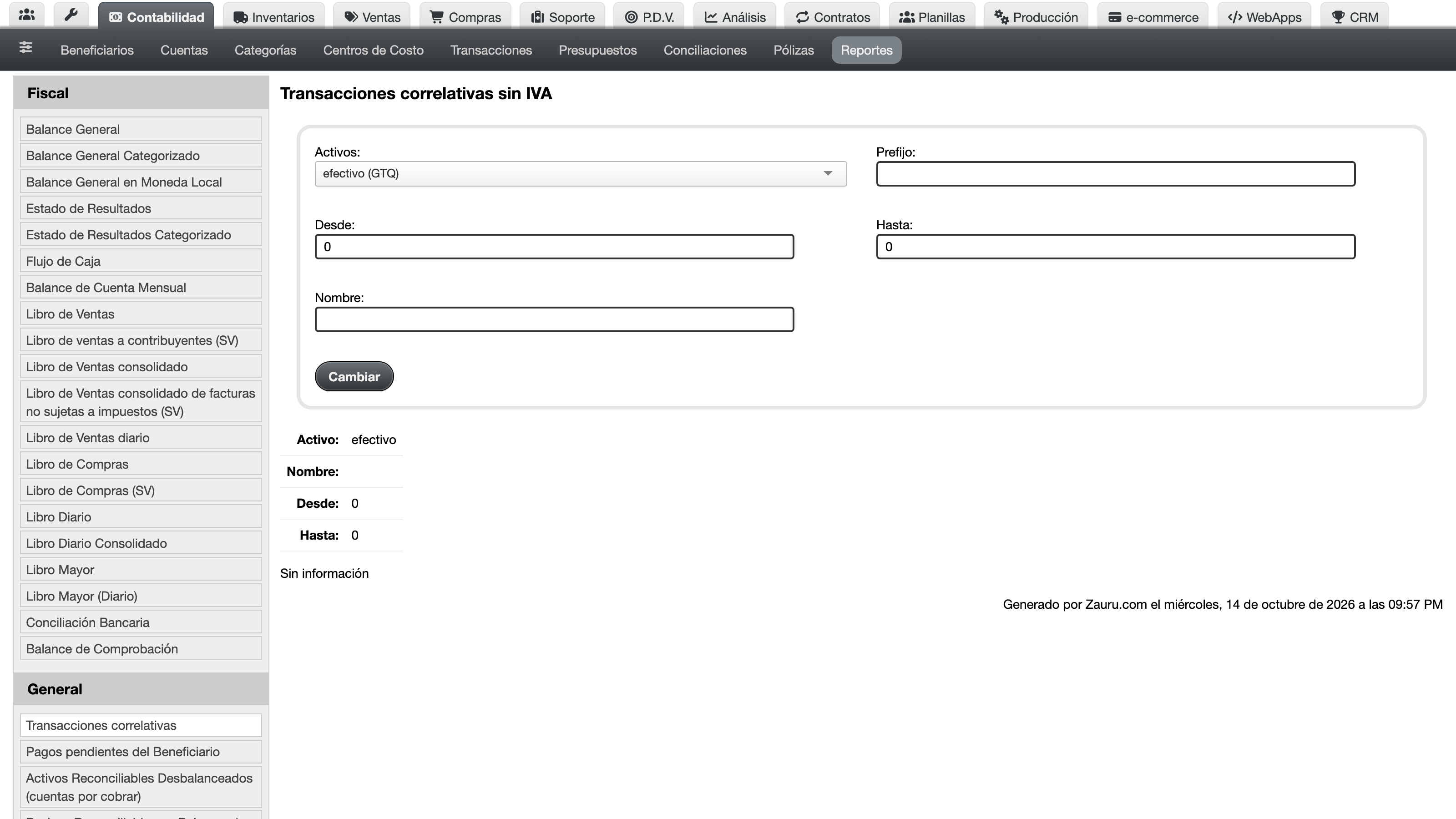Image resolution: width=1456 pixels, height=819 pixels.
Task: Open Pagos pendientes del Beneficiario report
Action: [x=141, y=752]
